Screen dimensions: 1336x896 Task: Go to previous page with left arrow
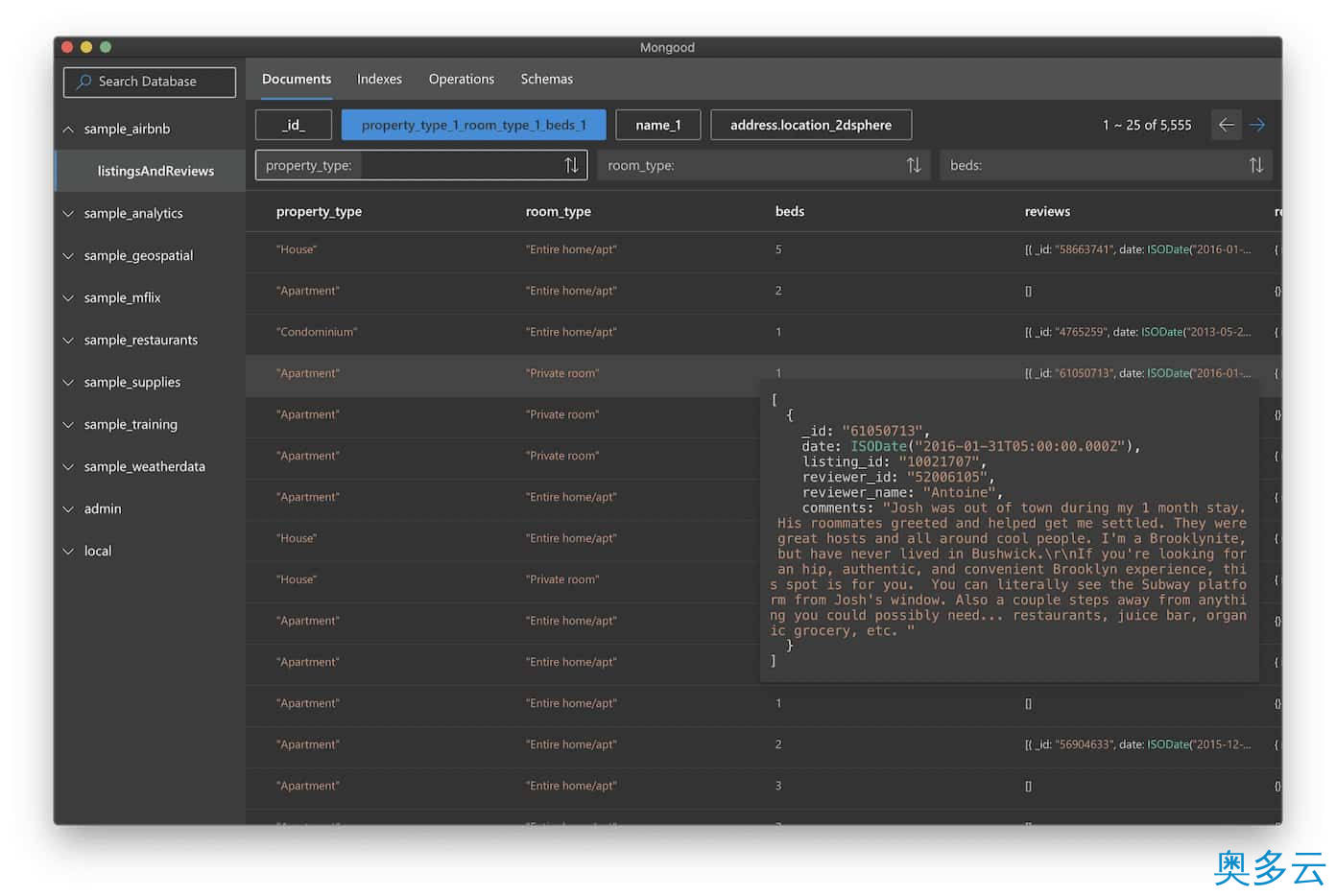point(1227,125)
